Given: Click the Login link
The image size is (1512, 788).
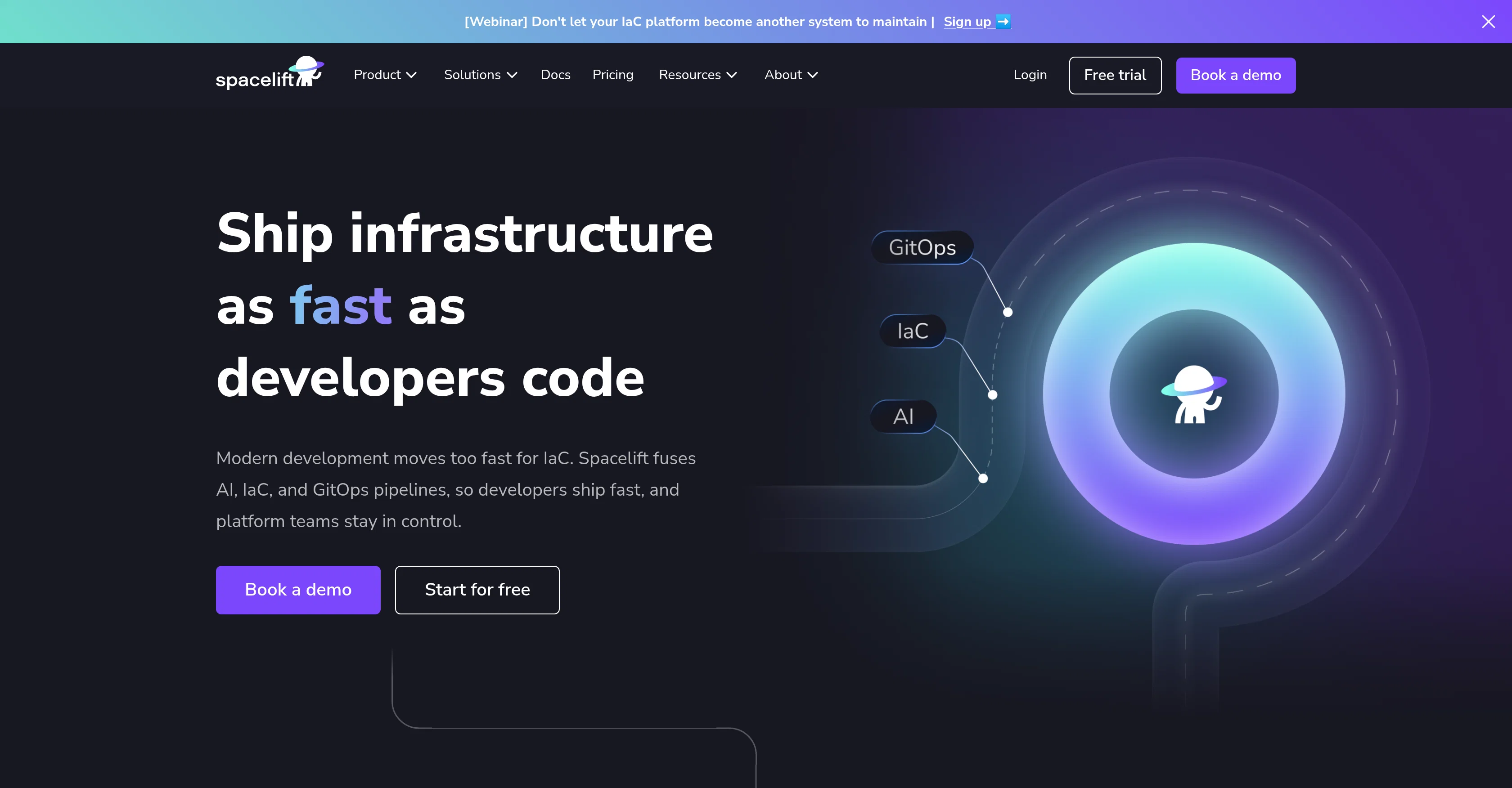Looking at the screenshot, I should 1030,75.
